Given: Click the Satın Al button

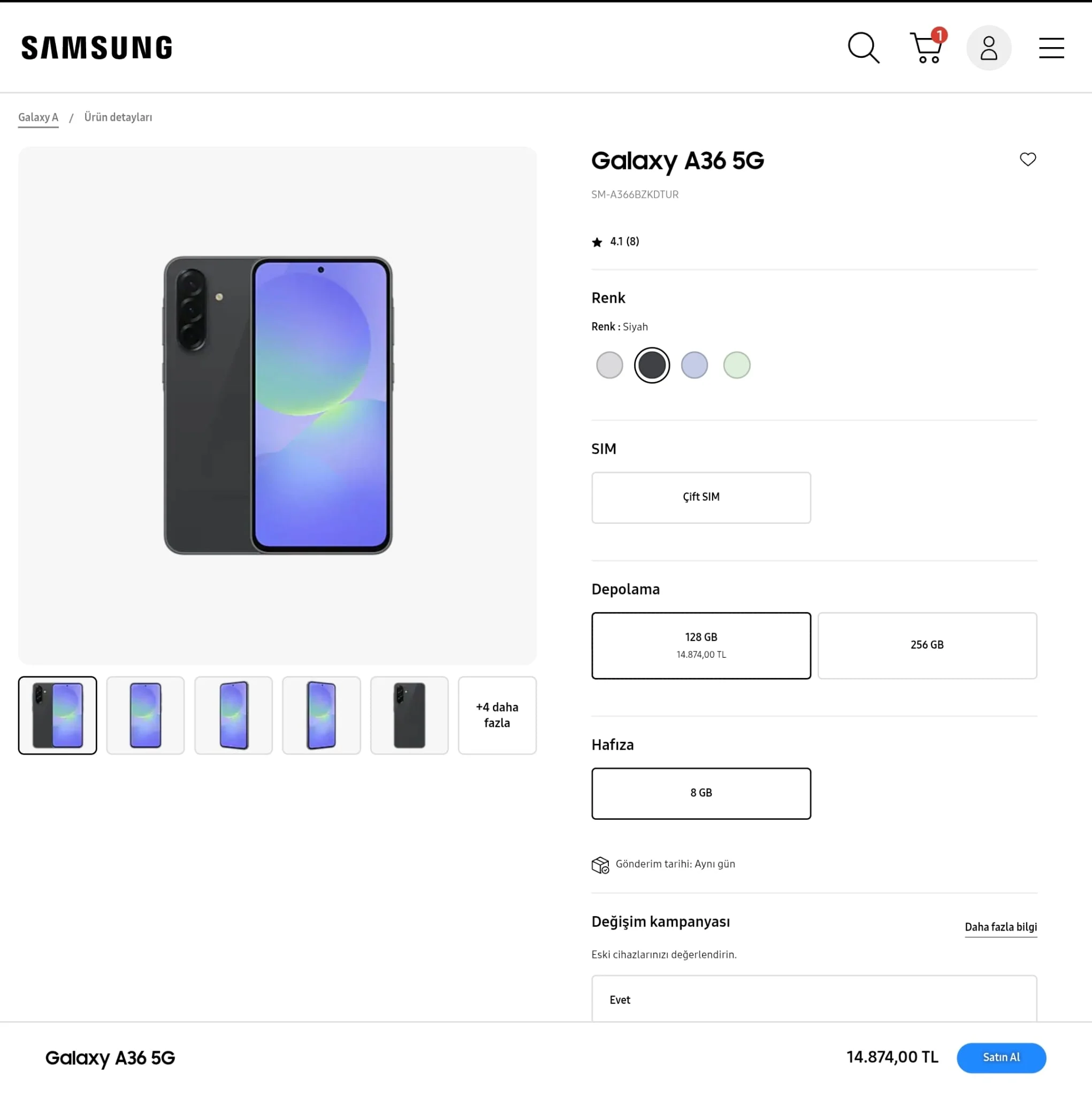Looking at the screenshot, I should click(x=1001, y=1057).
